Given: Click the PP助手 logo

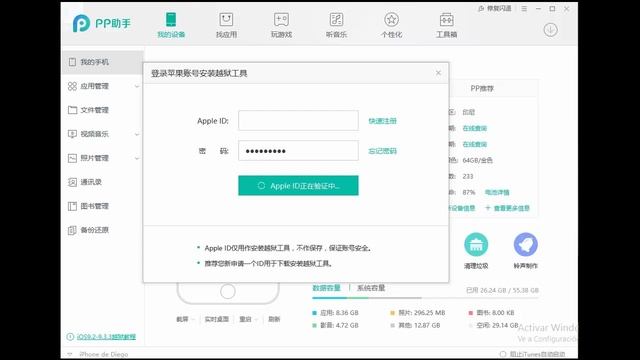Looking at the screenshot, I should coord(102,23).
